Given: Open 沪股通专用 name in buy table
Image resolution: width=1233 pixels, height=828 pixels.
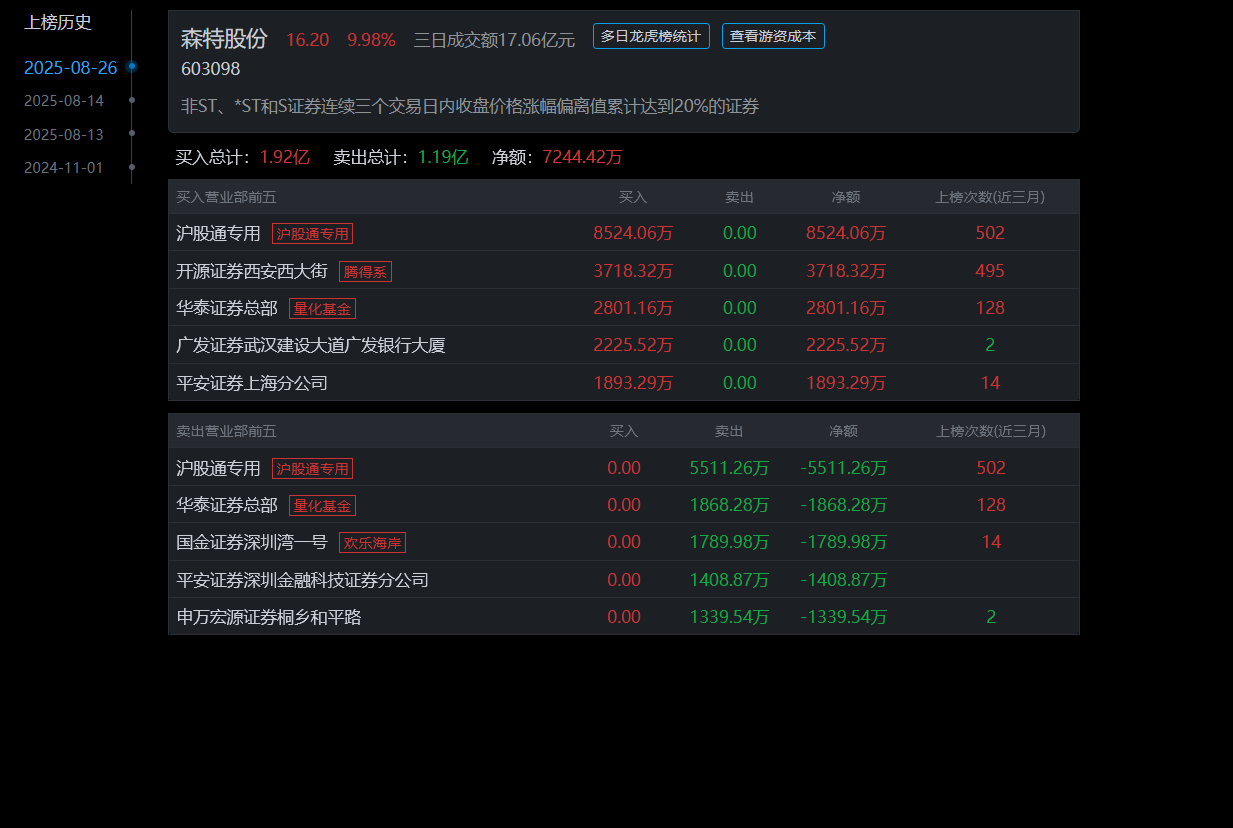Looking at the screenshot, I should pyautogui.click(x=218, y=233).
